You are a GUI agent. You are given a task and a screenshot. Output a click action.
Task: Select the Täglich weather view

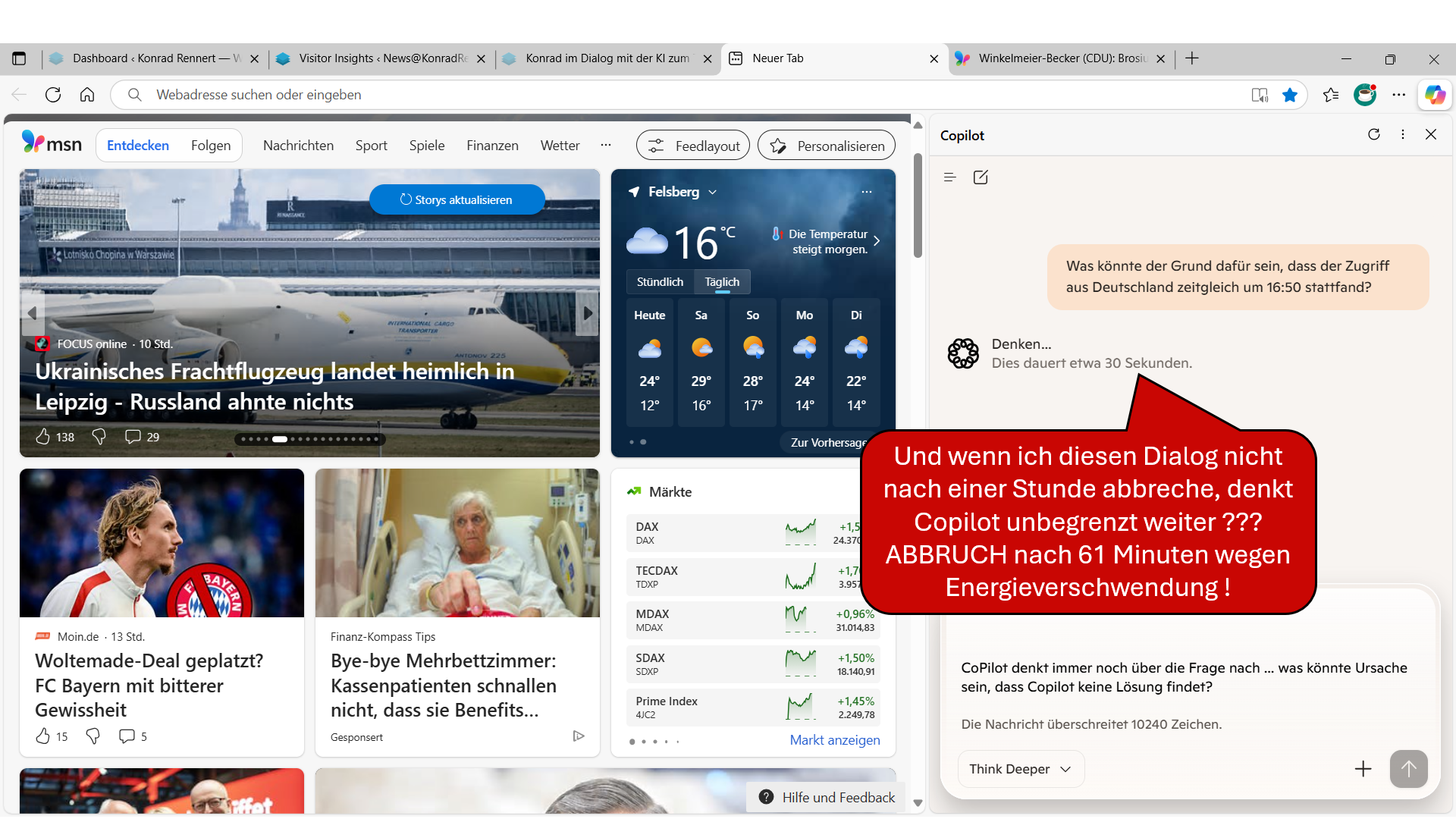[x=722, y=281]
